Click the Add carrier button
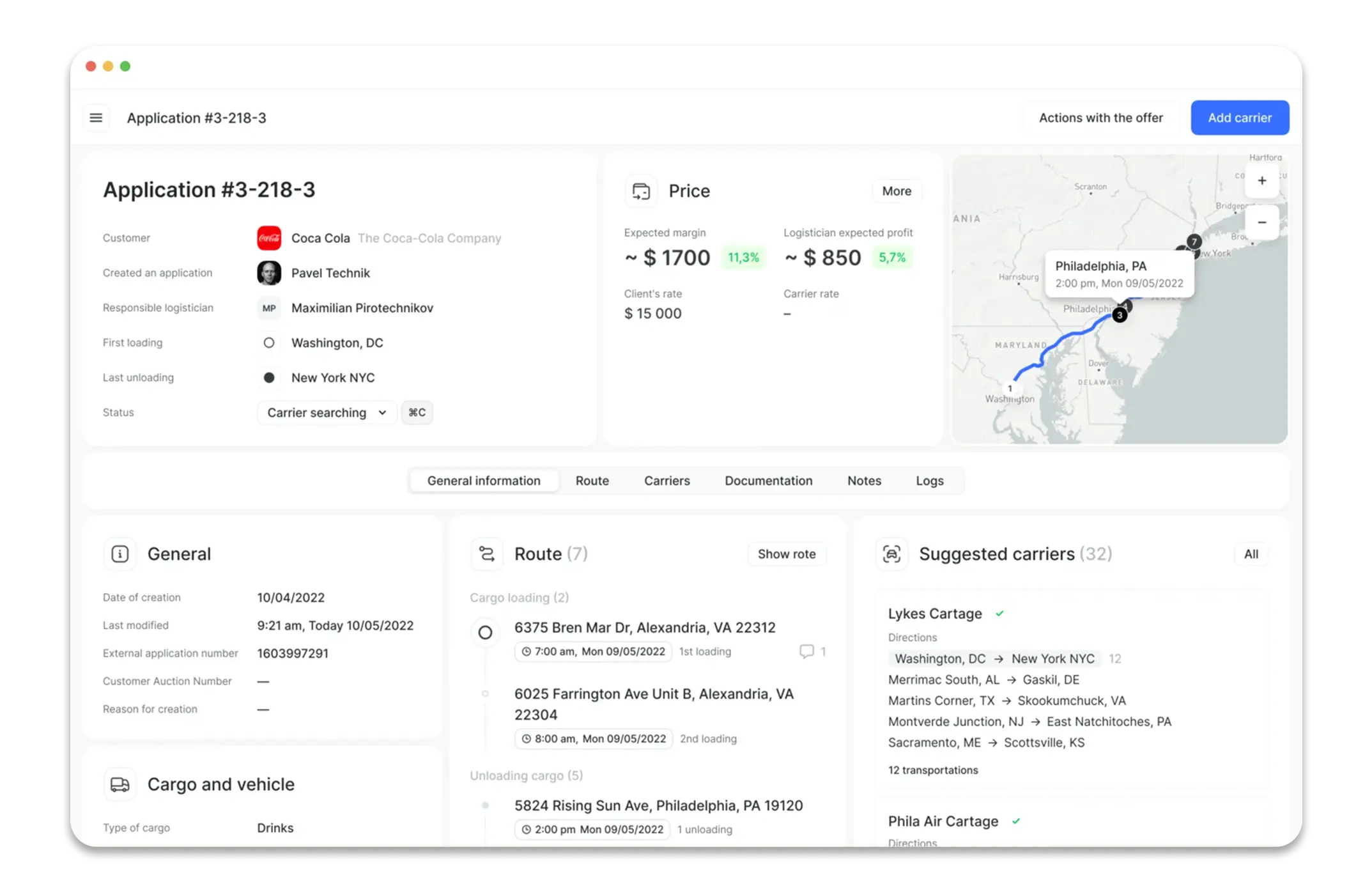Image resolution: width=1372 pixels, height=893 pixels. click(x=1239, y=118)
